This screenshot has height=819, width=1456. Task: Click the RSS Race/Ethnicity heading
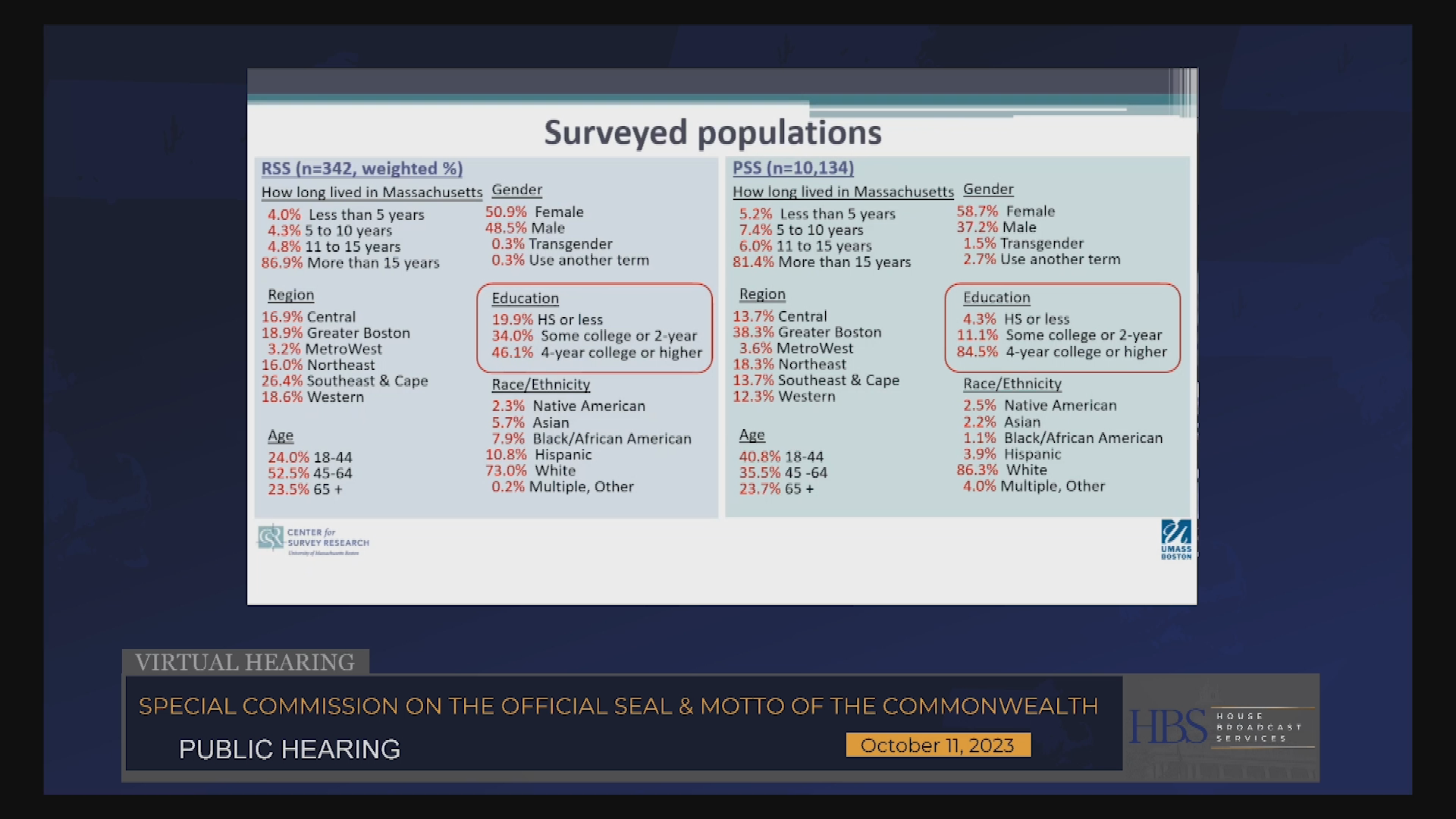point(541,384)
